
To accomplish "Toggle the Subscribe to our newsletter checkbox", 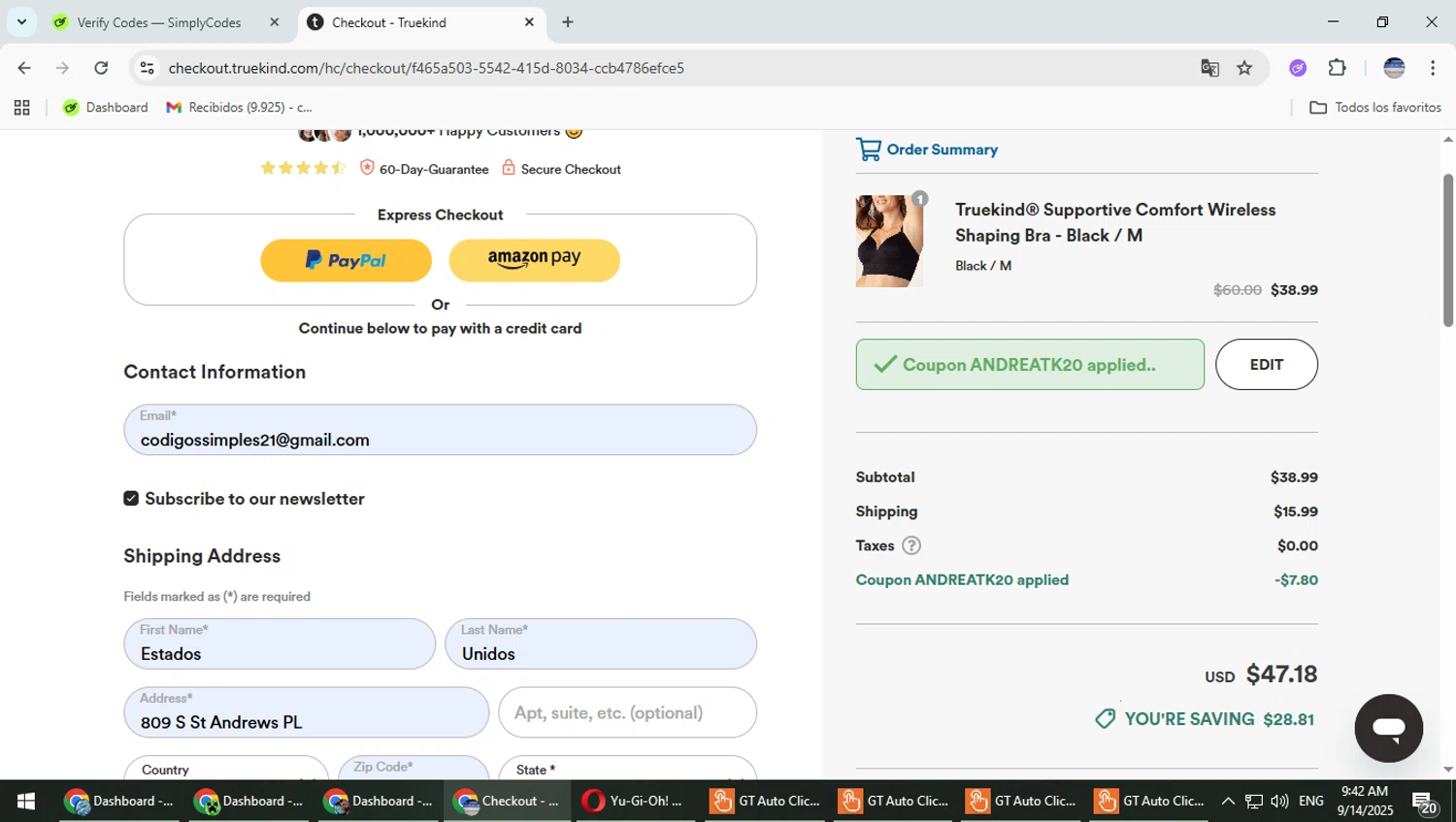I will (131, 498).
